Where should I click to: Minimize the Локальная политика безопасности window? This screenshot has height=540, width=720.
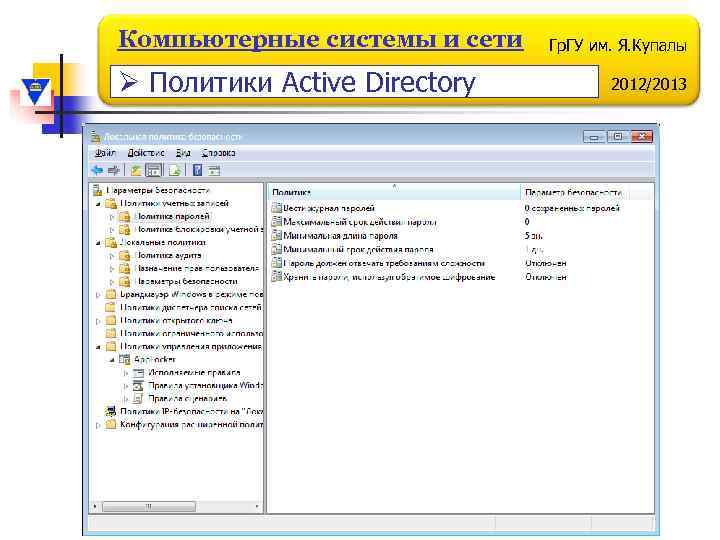(594, 137)
